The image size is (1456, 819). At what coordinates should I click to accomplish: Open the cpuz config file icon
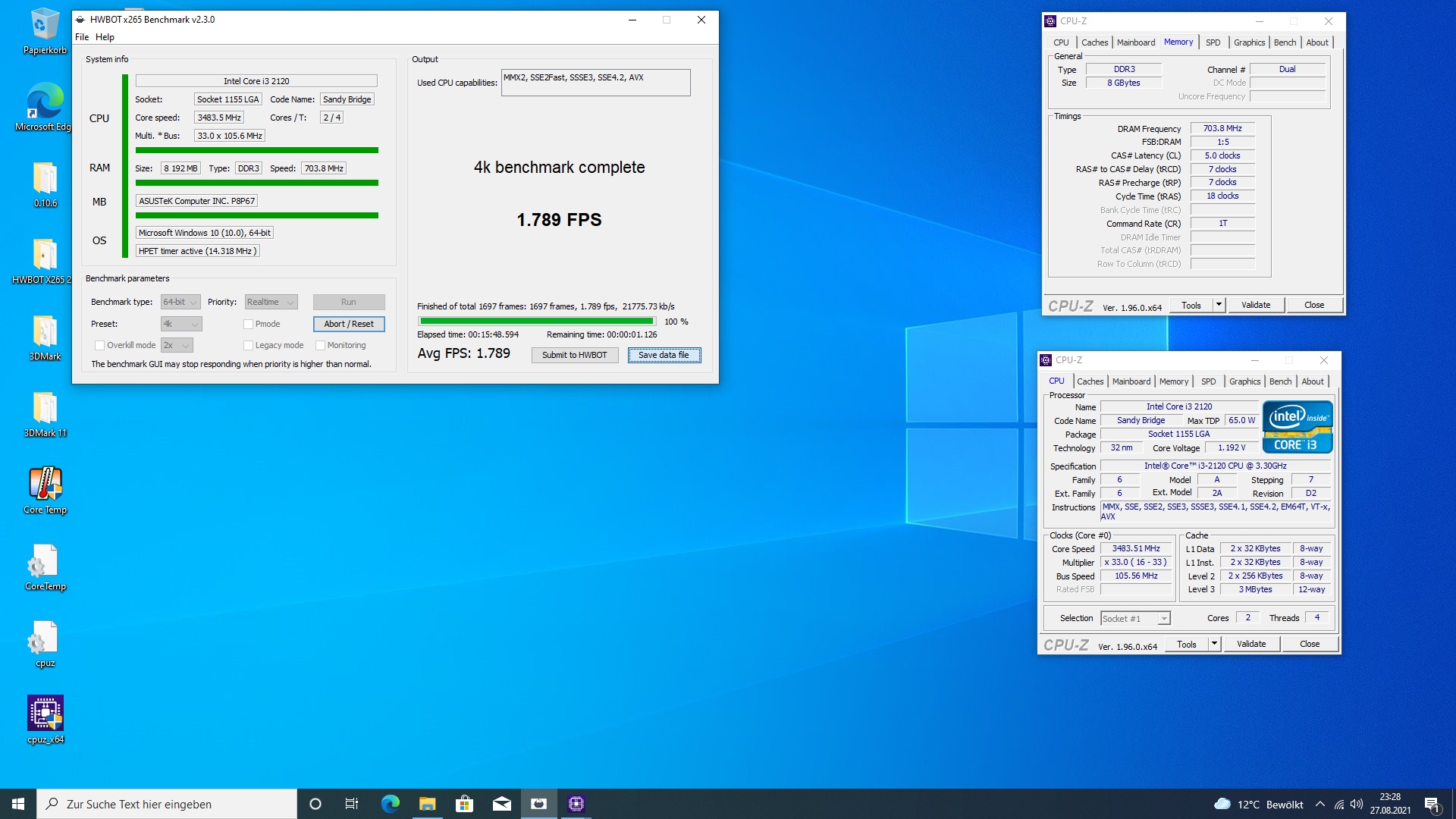45,644
